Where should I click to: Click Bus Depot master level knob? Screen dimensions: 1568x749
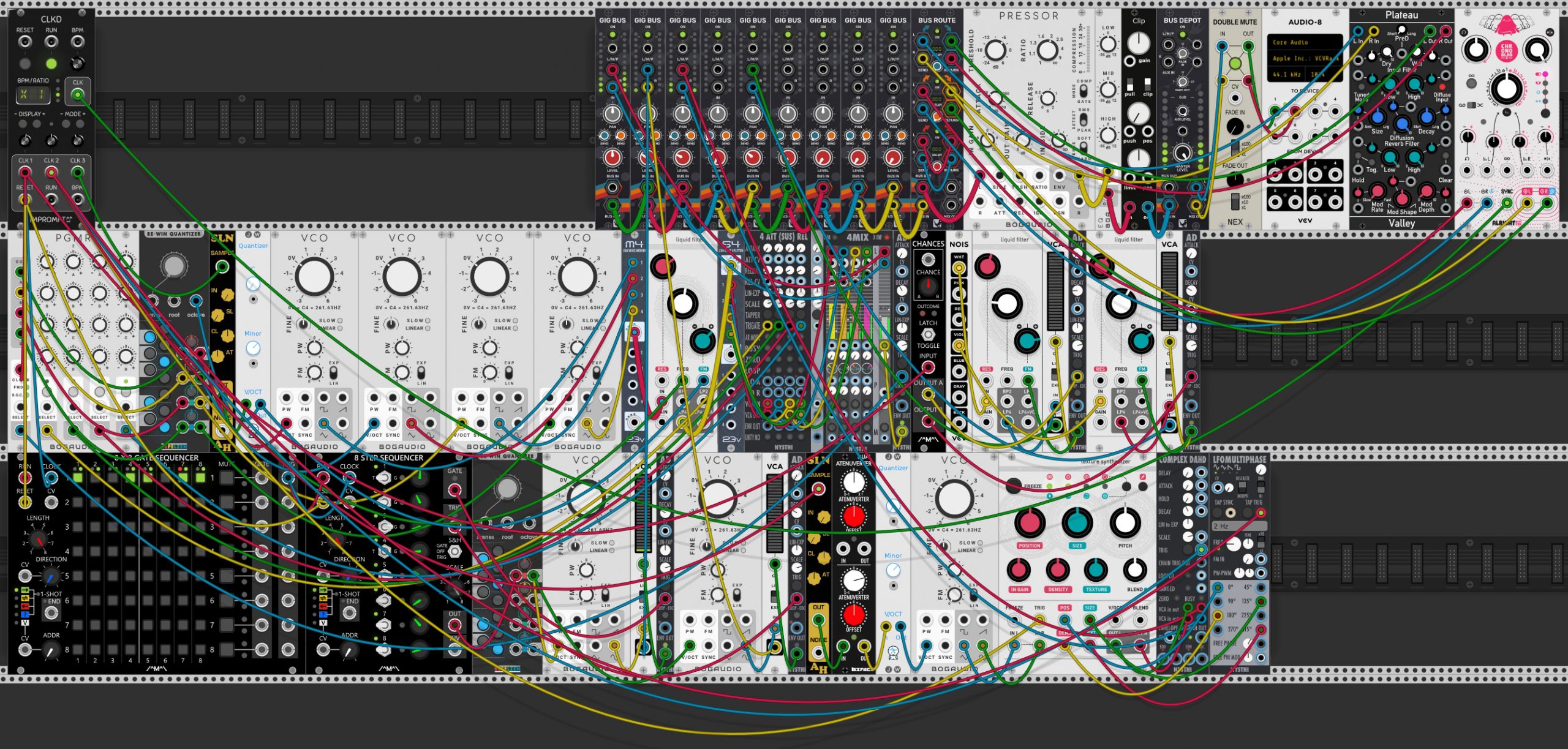point(1183,153)
